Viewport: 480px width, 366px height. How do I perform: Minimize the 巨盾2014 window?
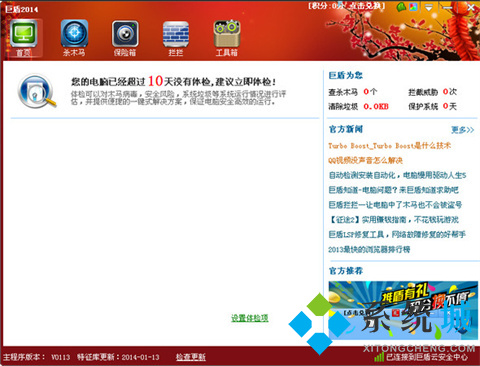click(448, 7)
